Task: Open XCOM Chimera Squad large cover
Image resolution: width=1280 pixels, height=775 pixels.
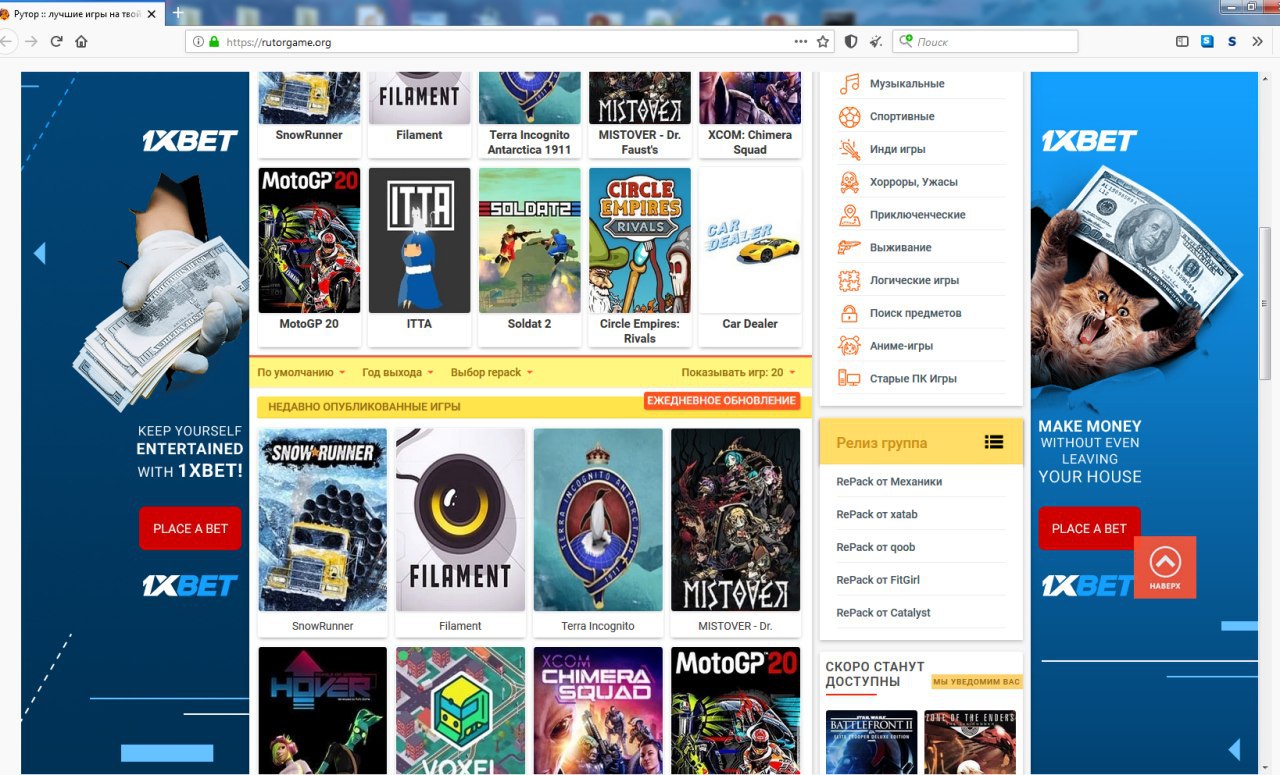Action: pos(598,711)
